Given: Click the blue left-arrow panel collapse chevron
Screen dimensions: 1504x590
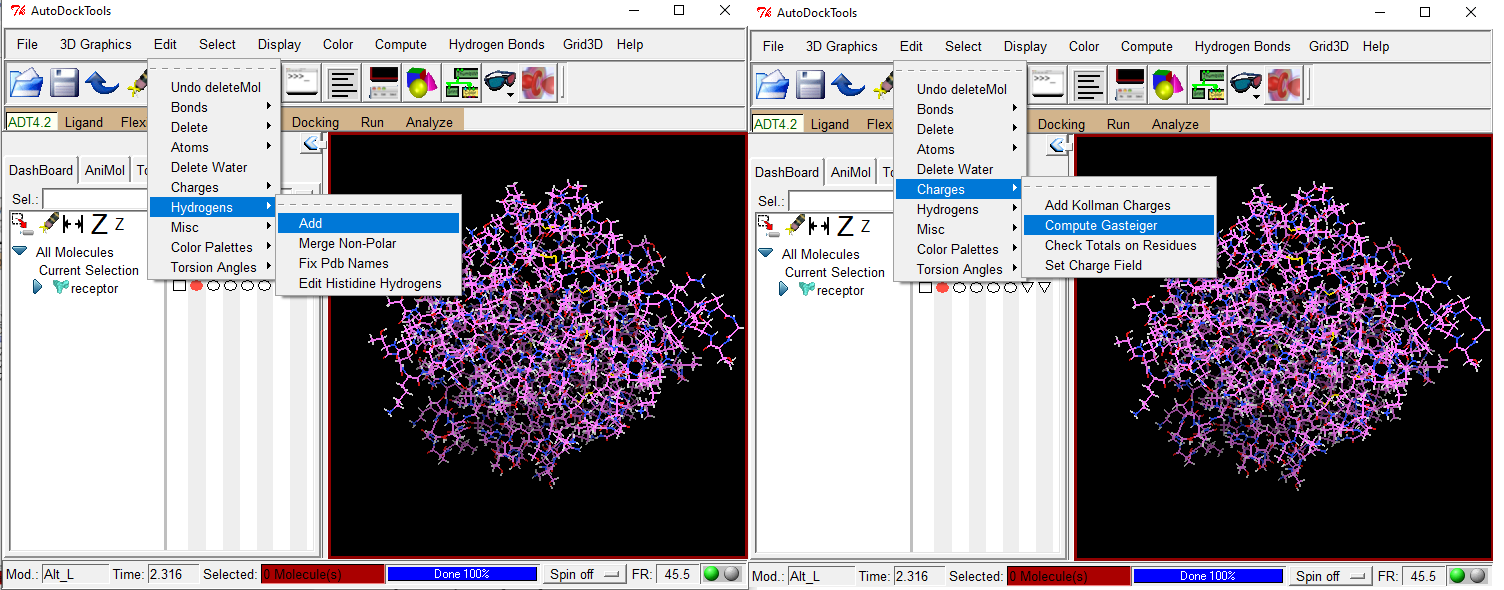Looking at the screenshot, I should [x=312, y=142].
